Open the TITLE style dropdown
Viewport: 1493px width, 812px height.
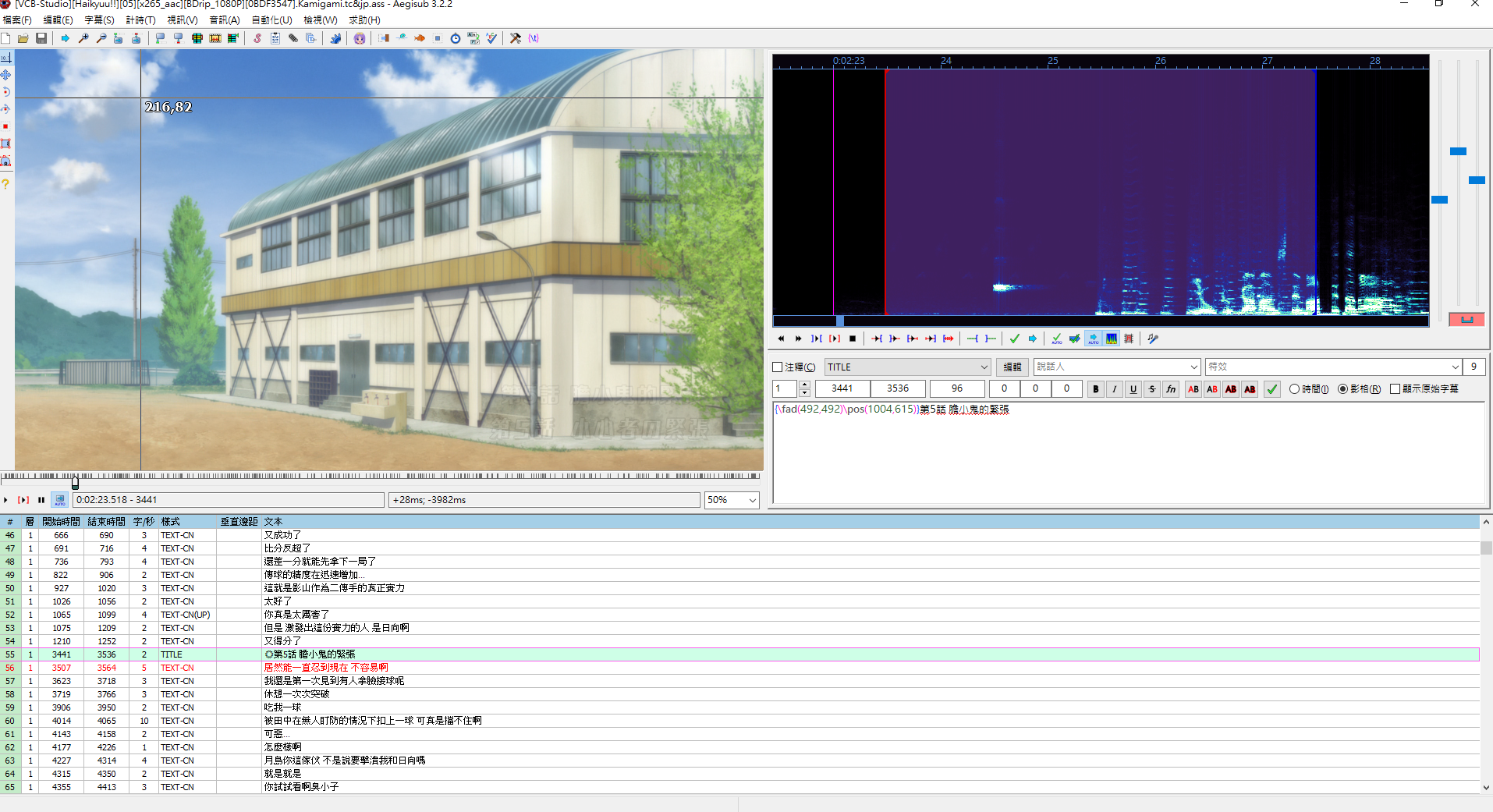pos(907,367)
